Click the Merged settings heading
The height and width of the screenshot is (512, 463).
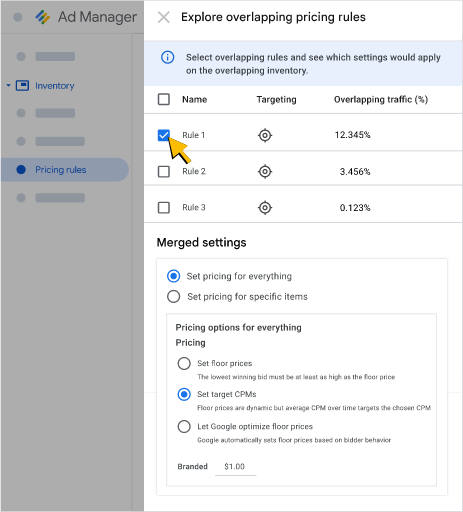click(x=201, y=242)
